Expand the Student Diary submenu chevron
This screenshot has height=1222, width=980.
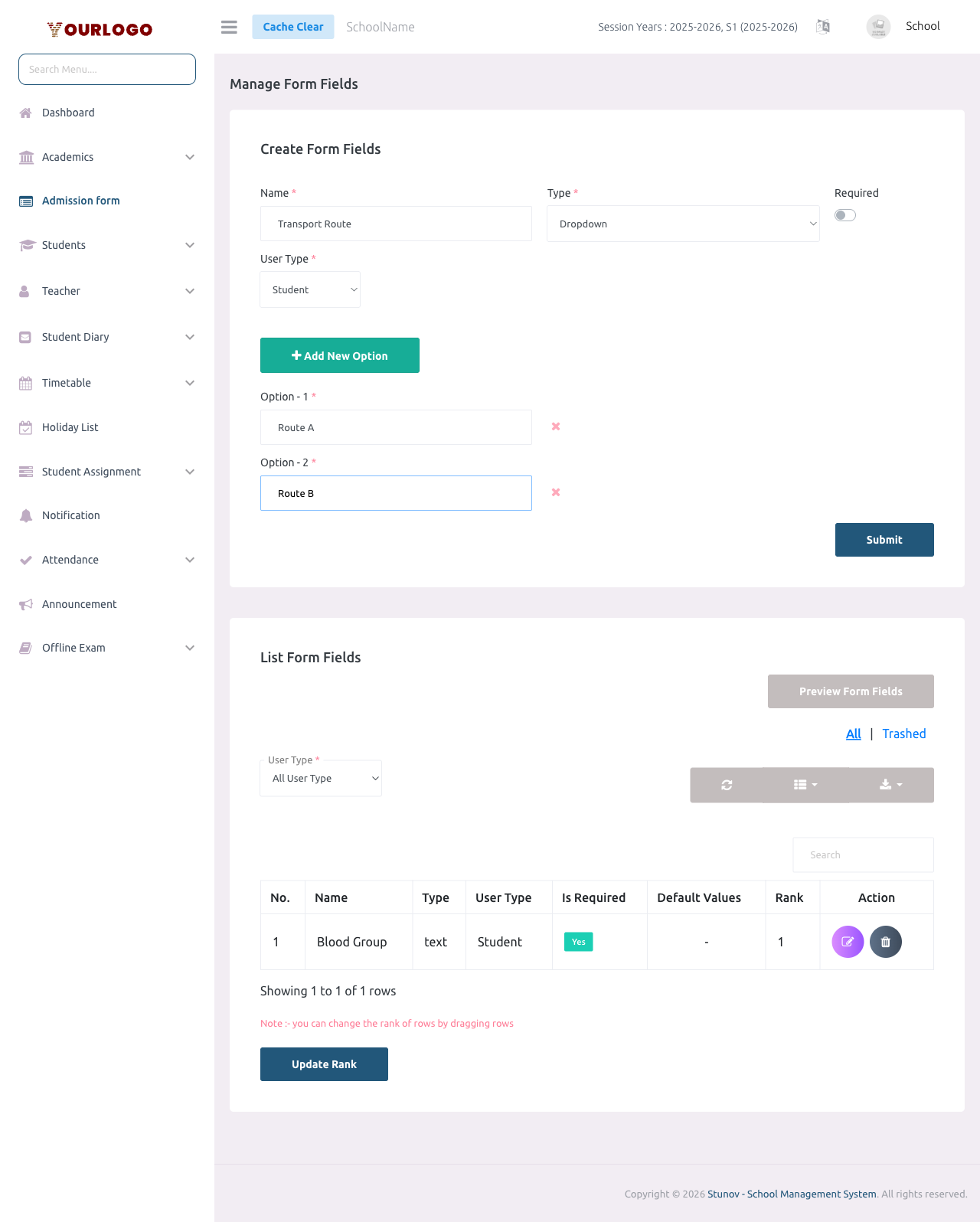(x=190, y=337)
